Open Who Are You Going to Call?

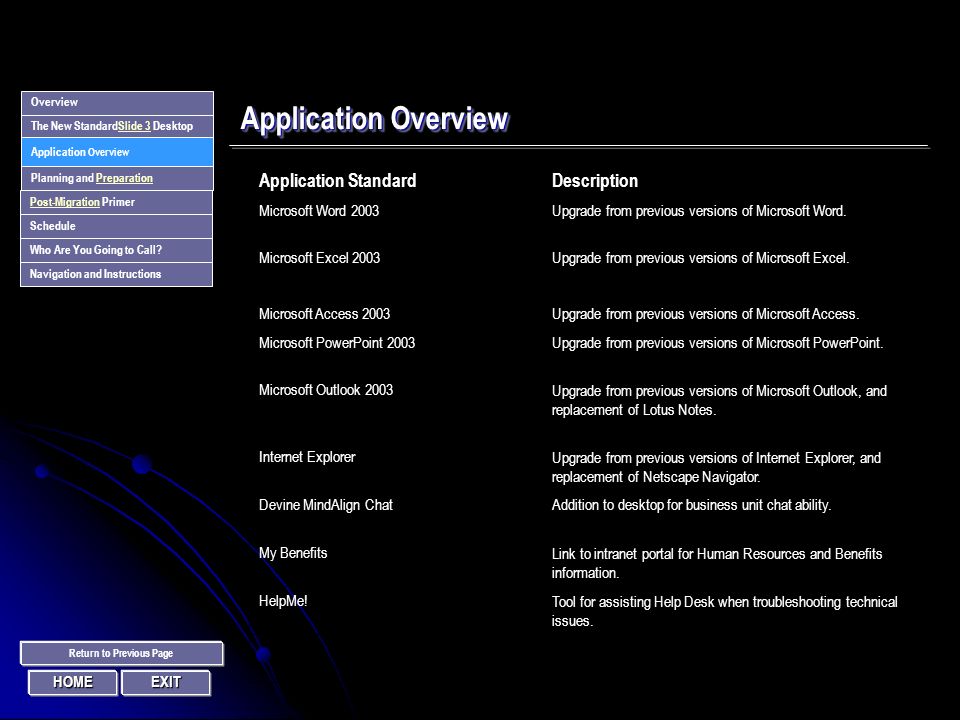116,250
